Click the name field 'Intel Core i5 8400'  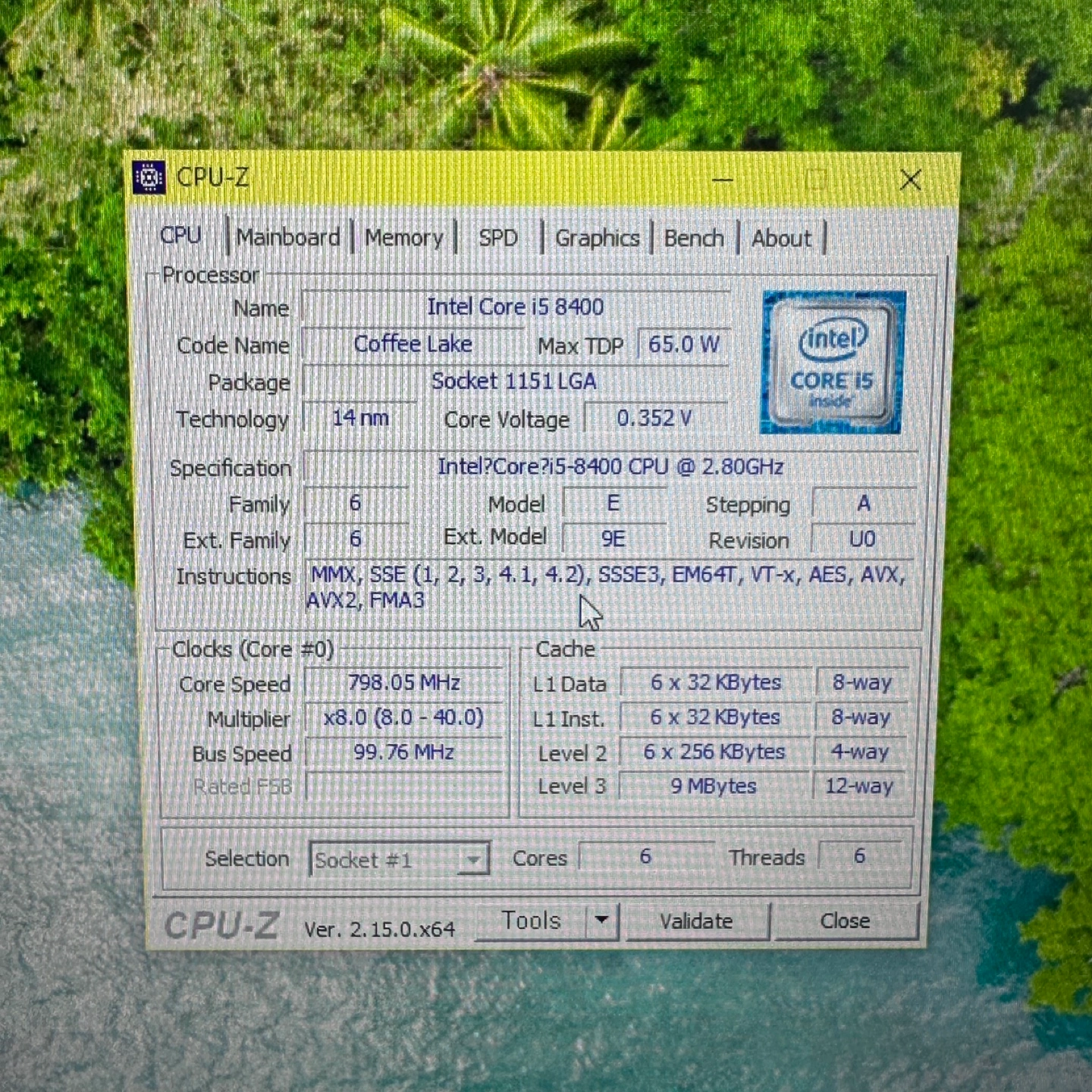[x=516, y=306]
